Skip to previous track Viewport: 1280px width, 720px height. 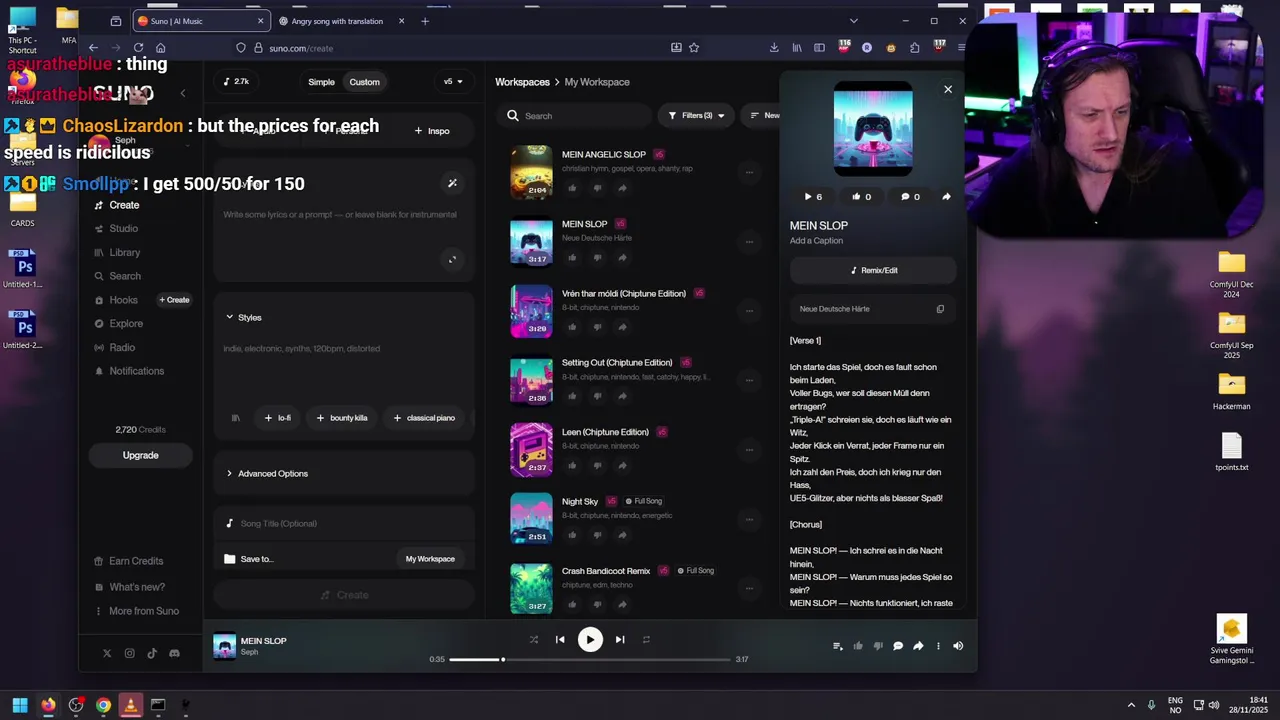560,640
